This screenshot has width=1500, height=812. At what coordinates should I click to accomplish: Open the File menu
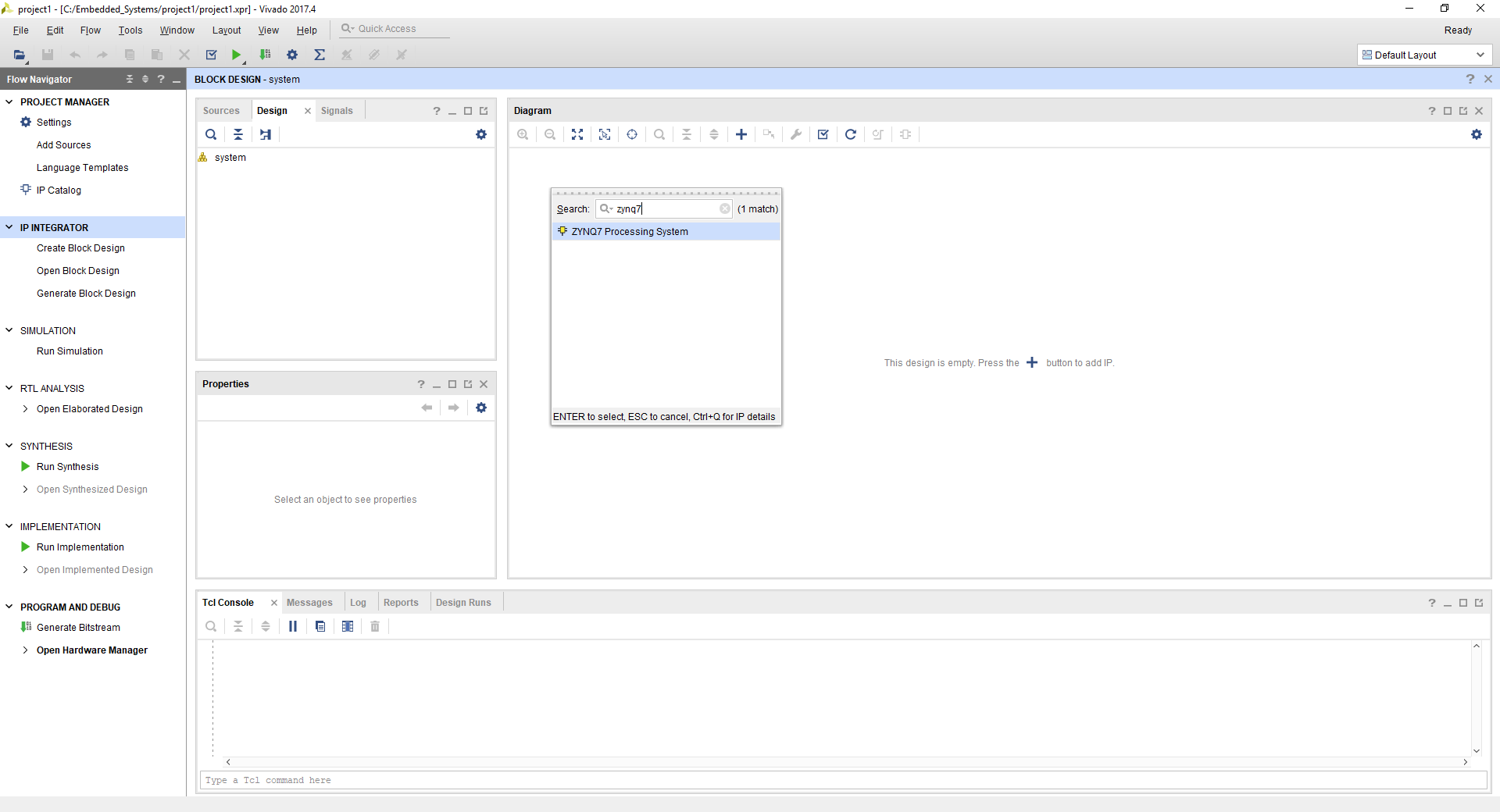pos(21,30)
